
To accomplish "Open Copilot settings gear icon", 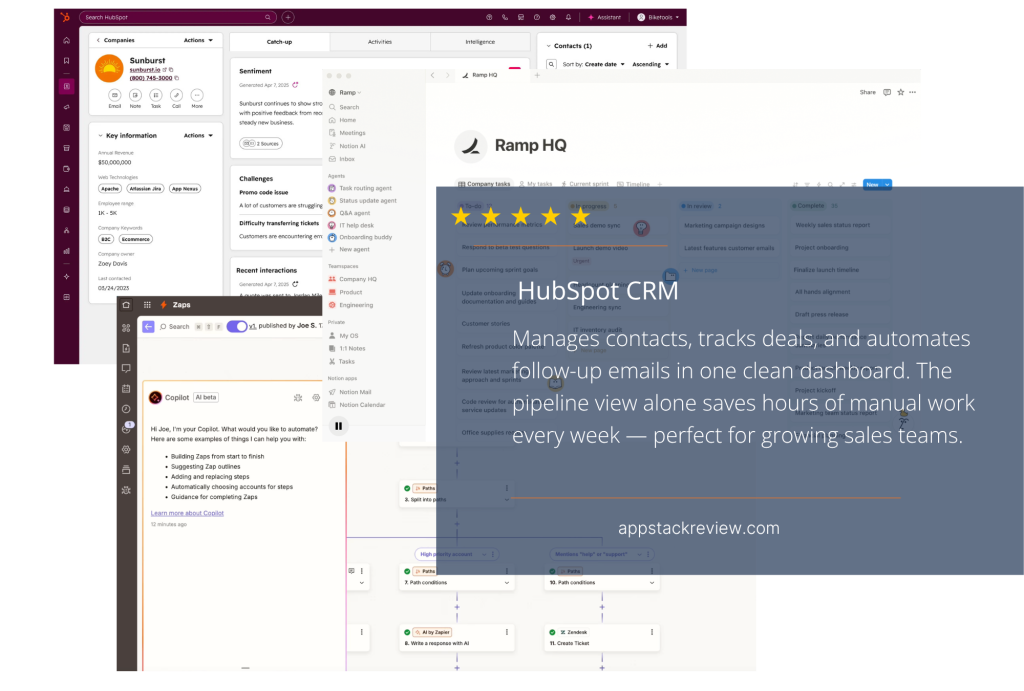I will coord(316,397).
